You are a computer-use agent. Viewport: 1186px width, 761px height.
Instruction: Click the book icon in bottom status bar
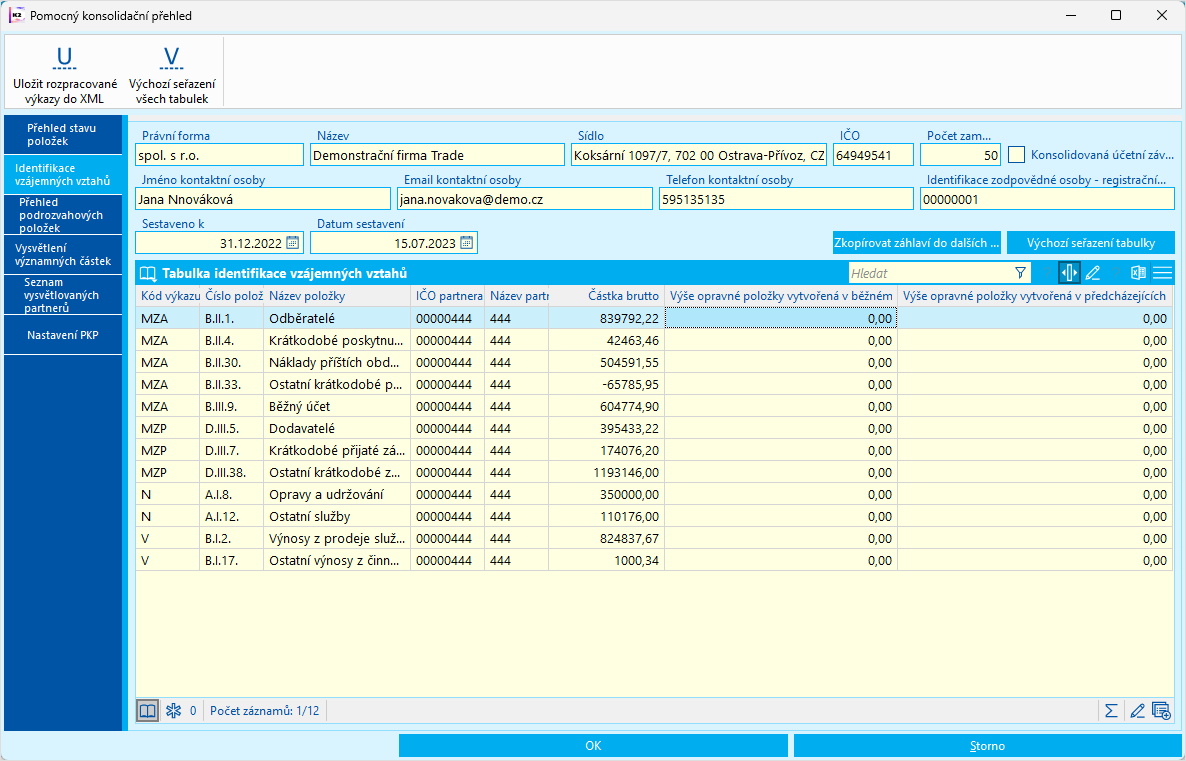coord(147,711)
